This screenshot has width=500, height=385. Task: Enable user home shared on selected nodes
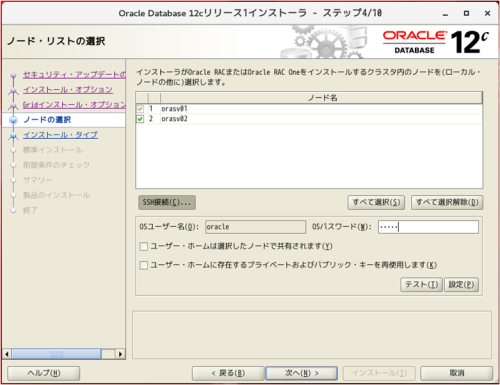point(144,246)
